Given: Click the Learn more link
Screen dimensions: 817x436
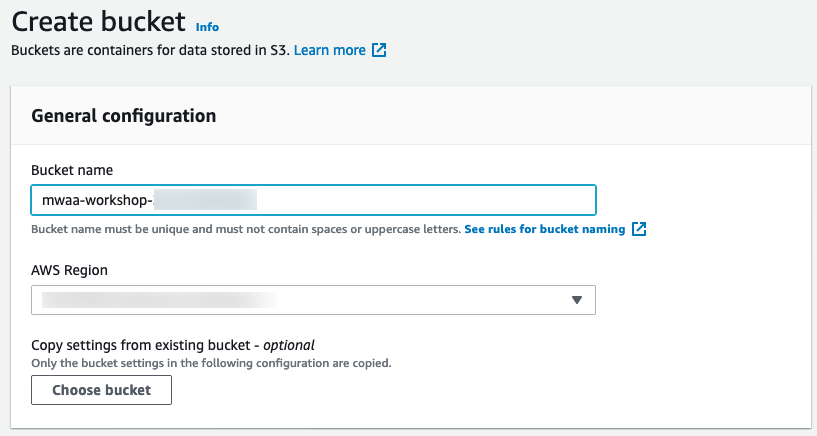Looking at the screenshot, I should [329, 50].
